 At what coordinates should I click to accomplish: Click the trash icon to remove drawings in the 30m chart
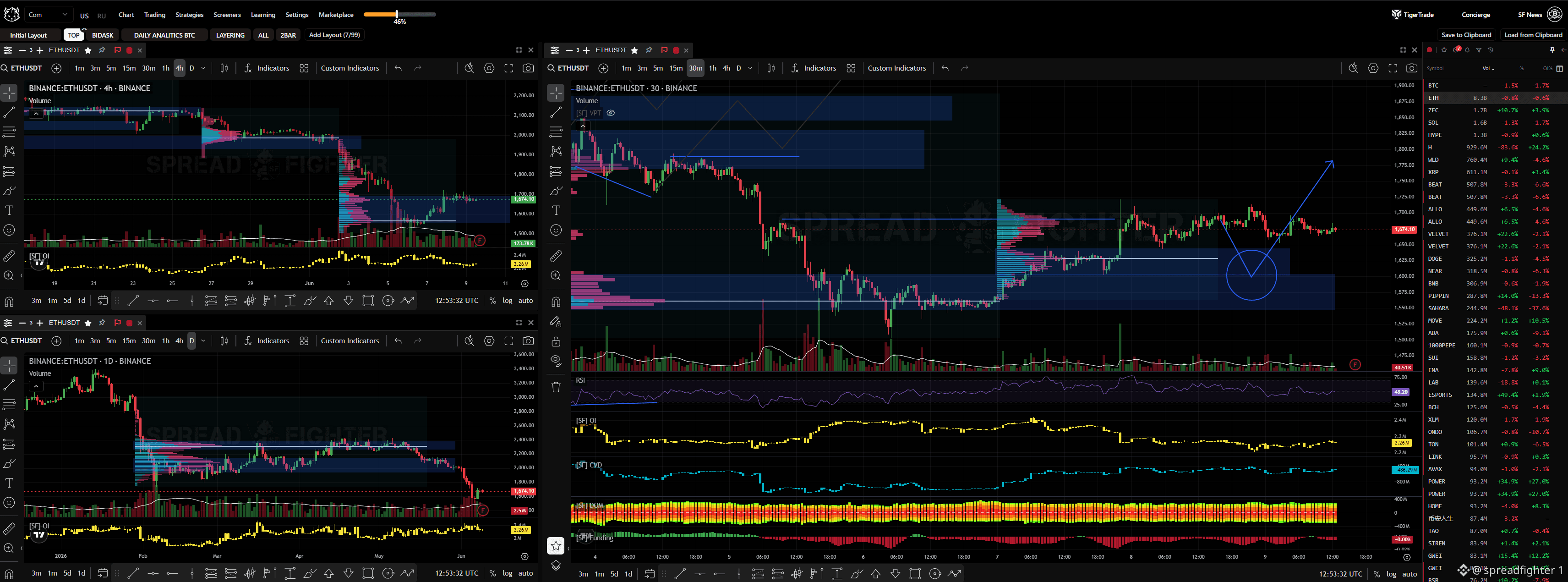pos(556,387)
